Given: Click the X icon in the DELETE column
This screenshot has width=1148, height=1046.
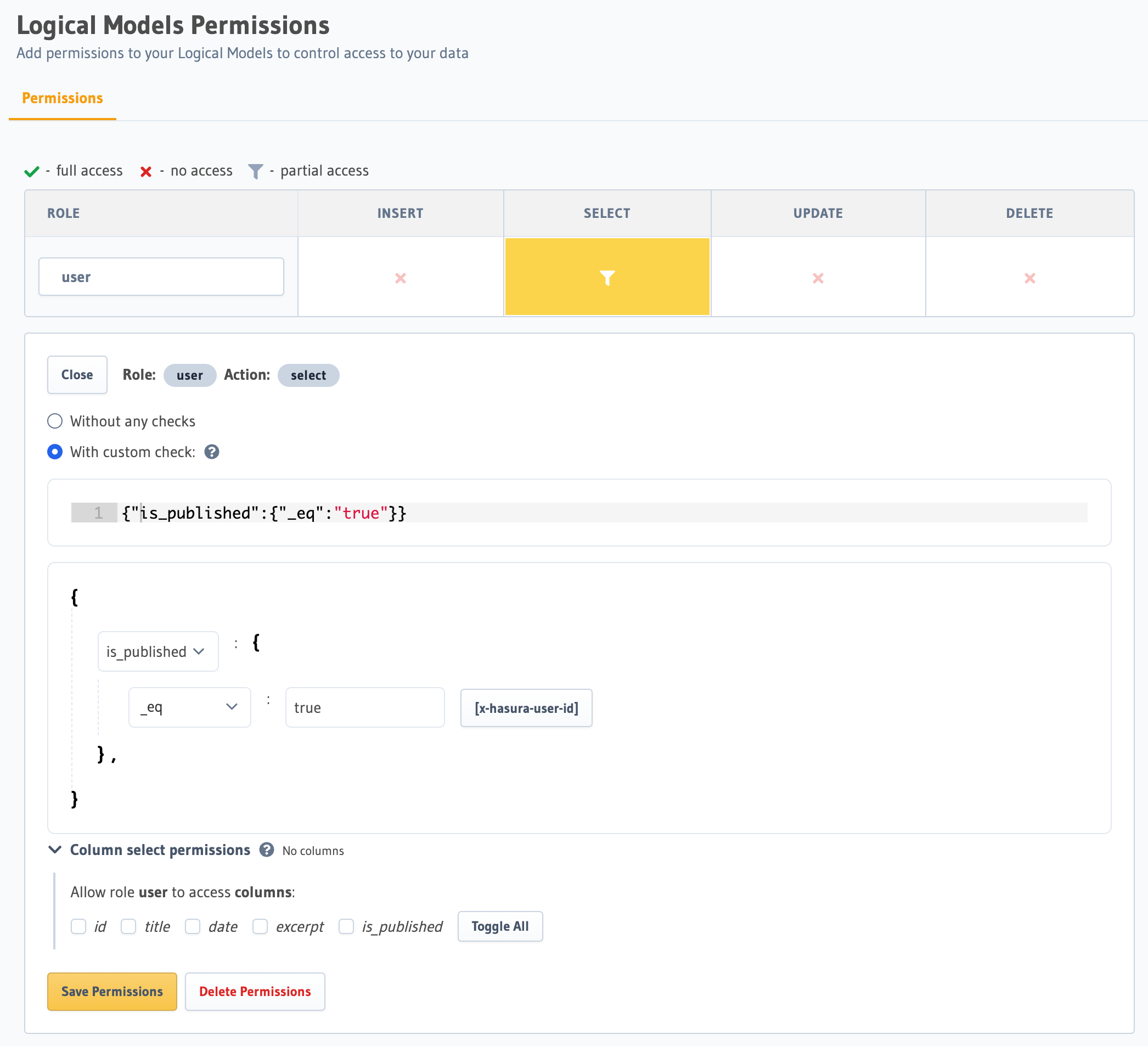Looking at the screenshot, I should click(x=1029, y=278).
